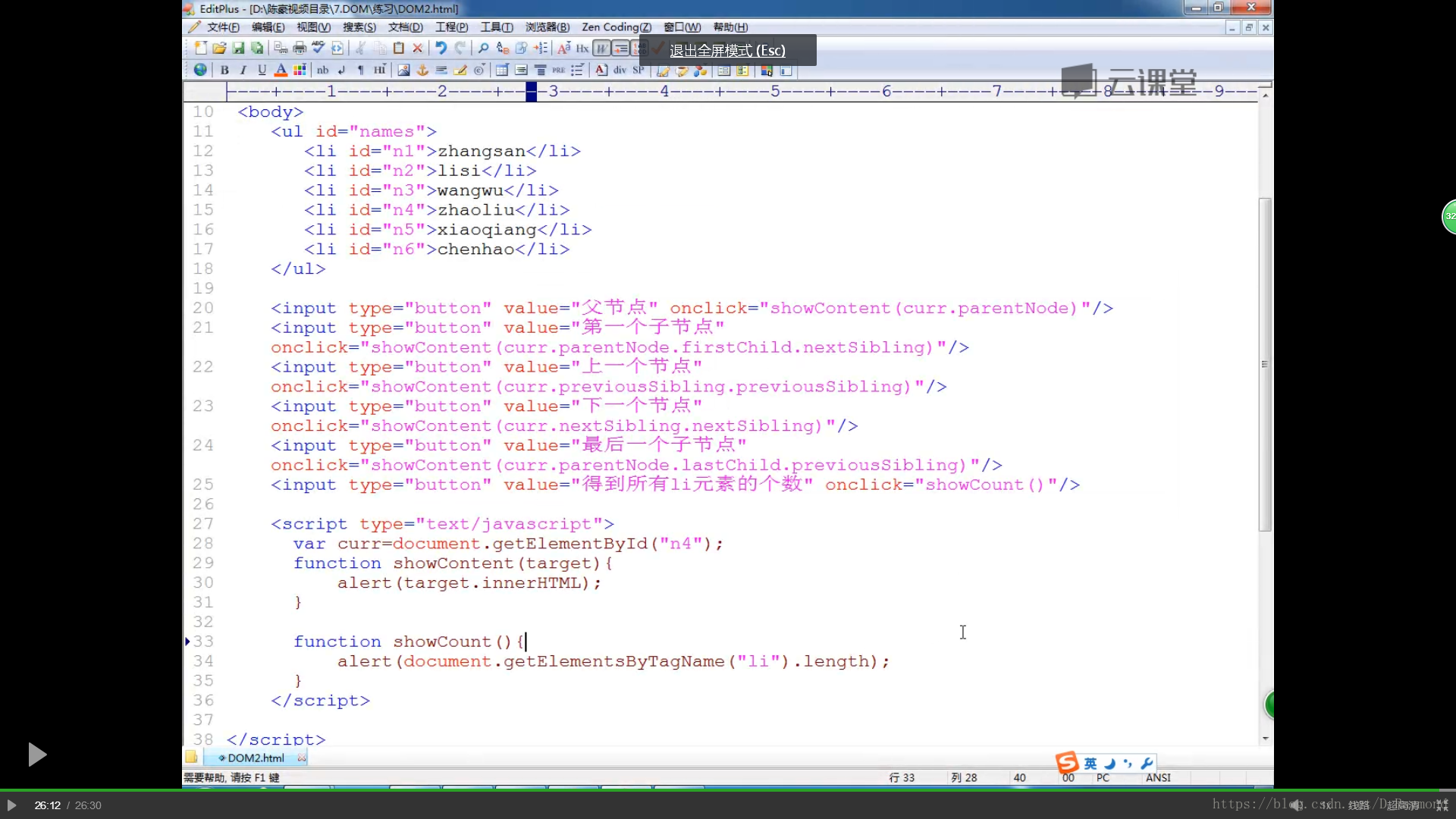1456x819 pixels.
Task: Insert image using the picture icon
Action: point(403,70)
